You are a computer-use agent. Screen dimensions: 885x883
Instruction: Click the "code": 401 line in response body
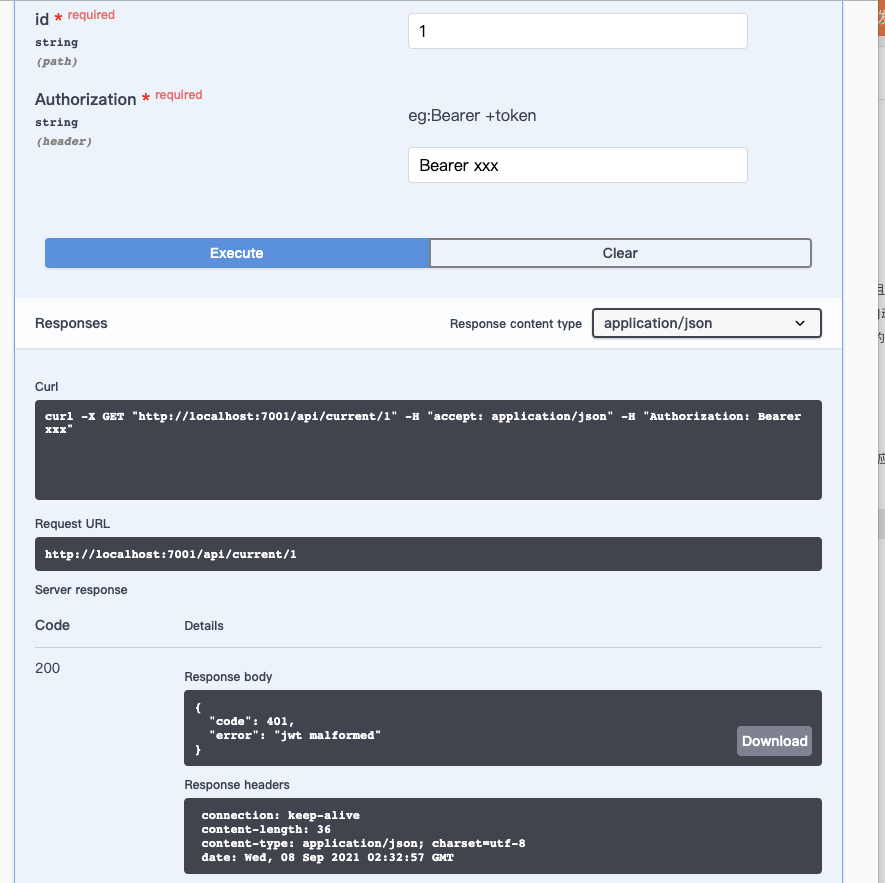[252, 721]
